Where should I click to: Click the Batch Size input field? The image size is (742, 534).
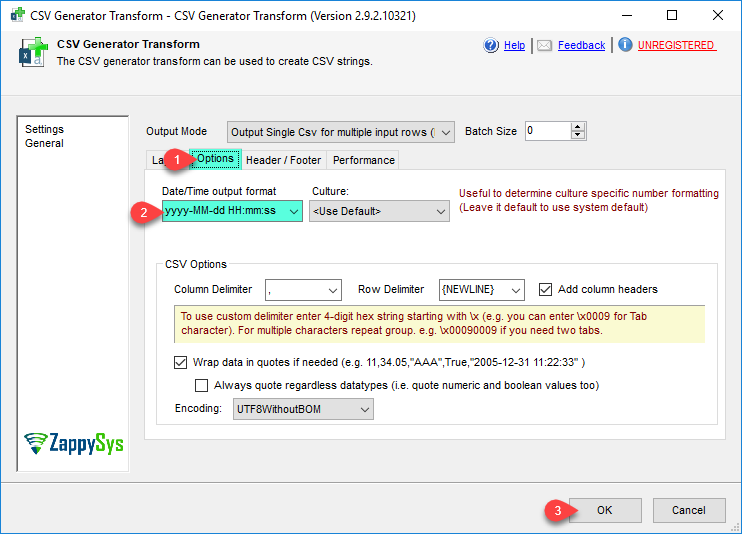tap(548, 131)
